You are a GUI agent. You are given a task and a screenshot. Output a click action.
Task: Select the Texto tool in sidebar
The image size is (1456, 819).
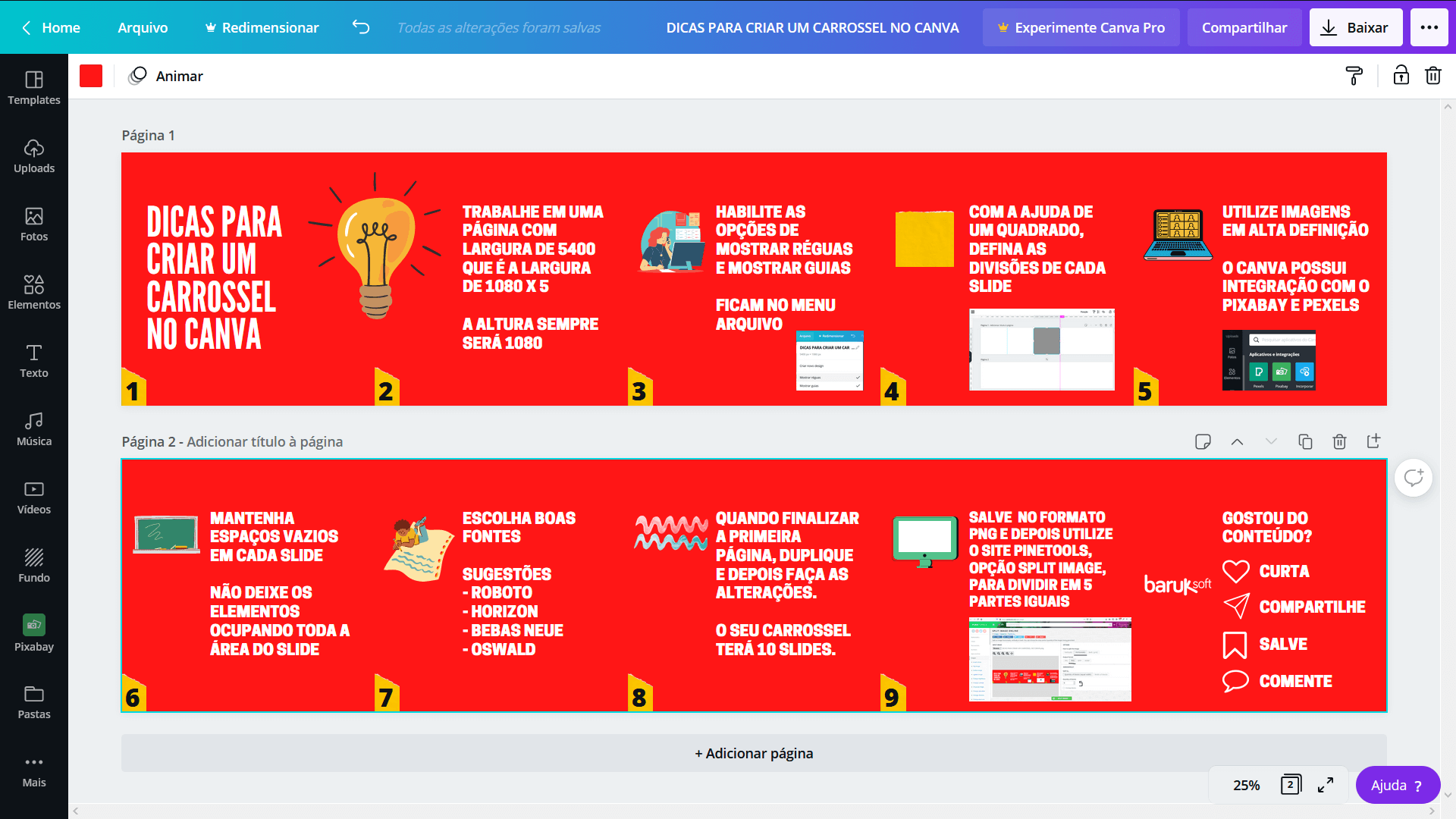coord(34,361)
